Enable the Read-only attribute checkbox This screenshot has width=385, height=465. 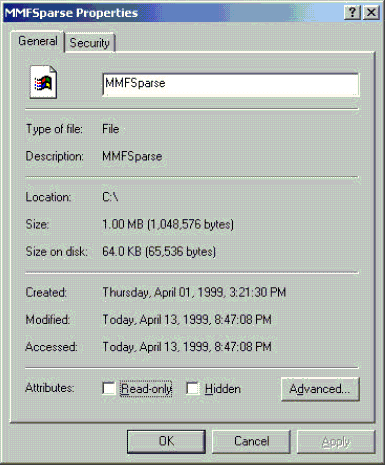pos(109,388)
